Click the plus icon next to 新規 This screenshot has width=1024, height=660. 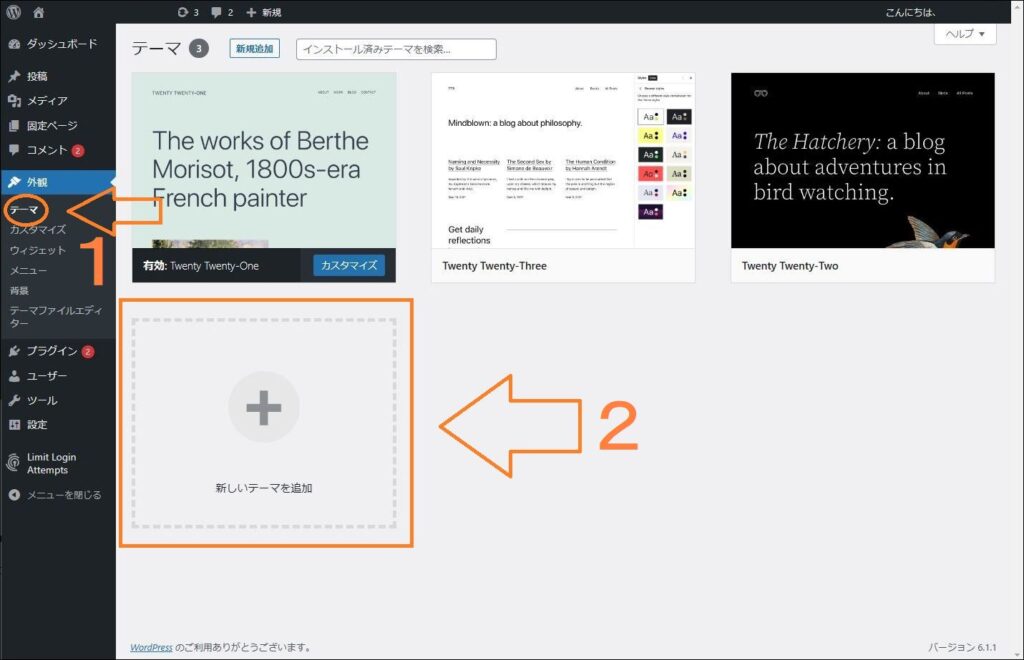point(251,12)
